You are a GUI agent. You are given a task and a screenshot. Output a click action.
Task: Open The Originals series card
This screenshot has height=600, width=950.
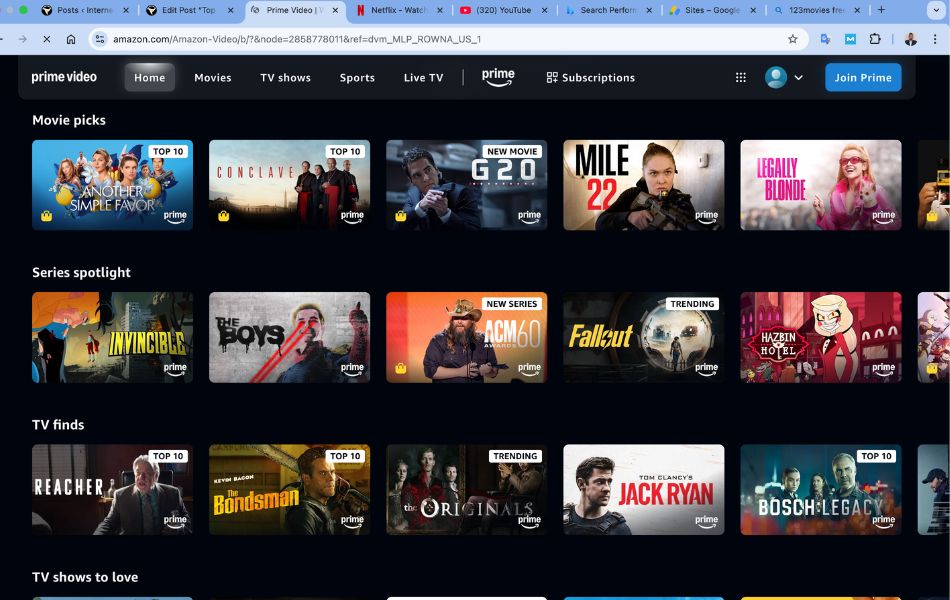pos(467,490)
